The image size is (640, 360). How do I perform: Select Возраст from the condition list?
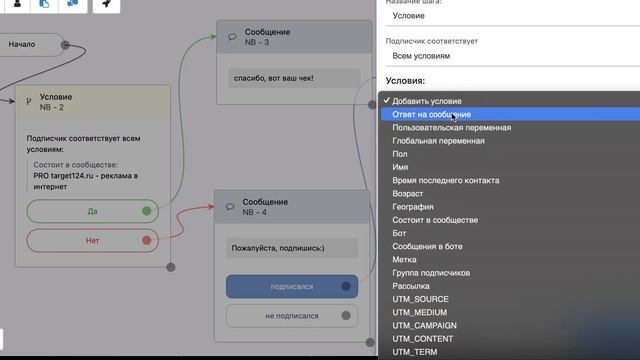pos(510,193)
